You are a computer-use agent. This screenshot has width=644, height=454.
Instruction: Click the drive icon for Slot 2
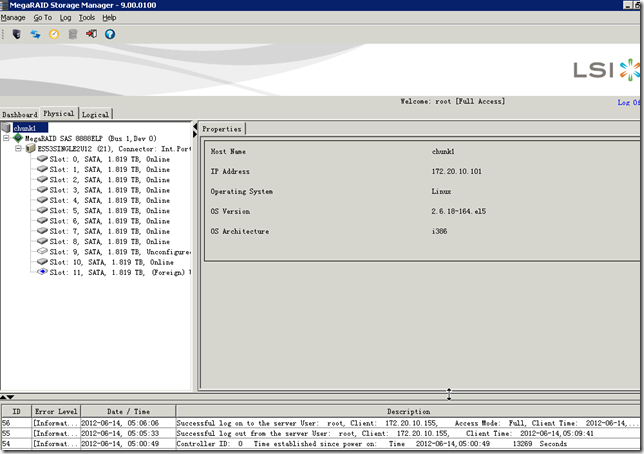click(42, 179)
